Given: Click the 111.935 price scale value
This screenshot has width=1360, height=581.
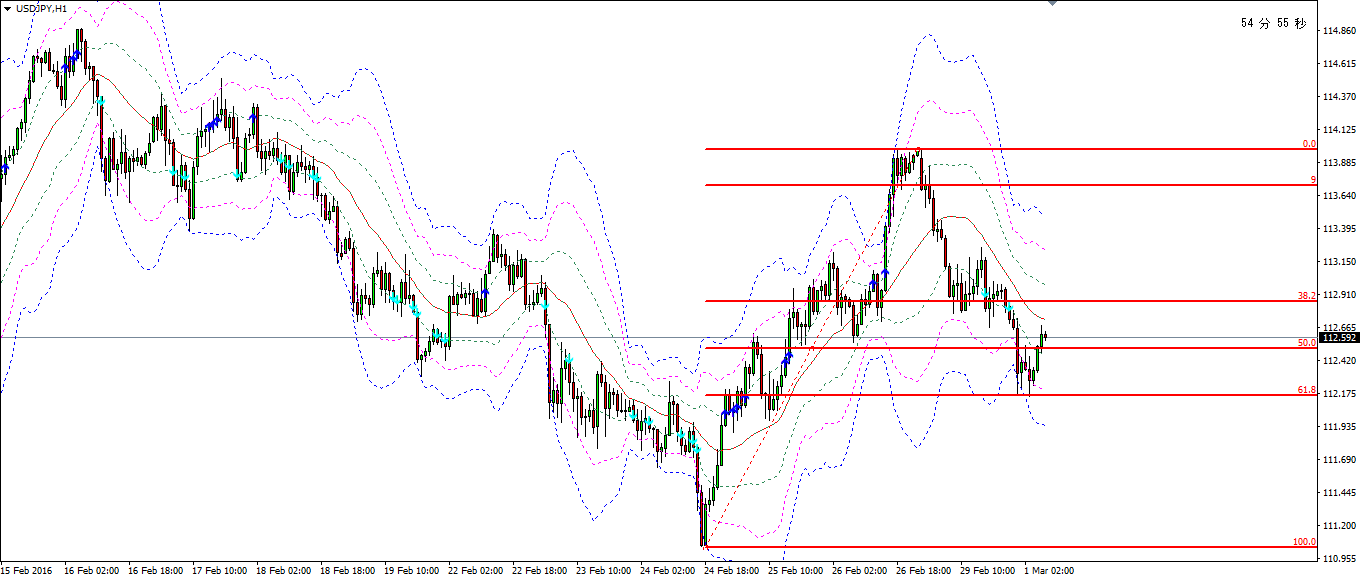Looking at the screenshot, I should pyautogui.click(x=1339, y=427).
